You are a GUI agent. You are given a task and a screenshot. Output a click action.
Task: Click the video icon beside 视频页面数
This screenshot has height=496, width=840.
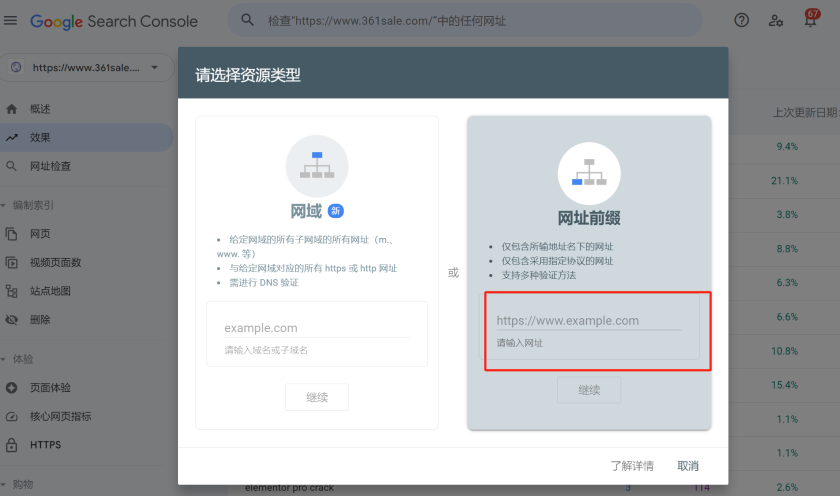(11, 262)
